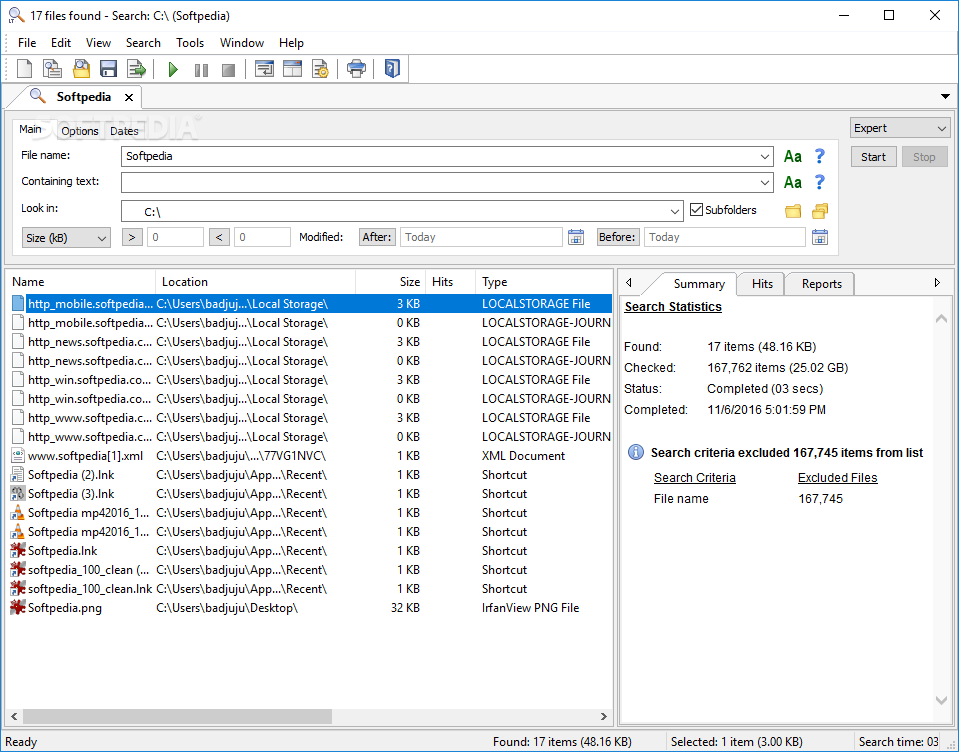Viewport: 959px width, 752px height.
Task: Click the New search toolbar icon
Action: (24, 68)
